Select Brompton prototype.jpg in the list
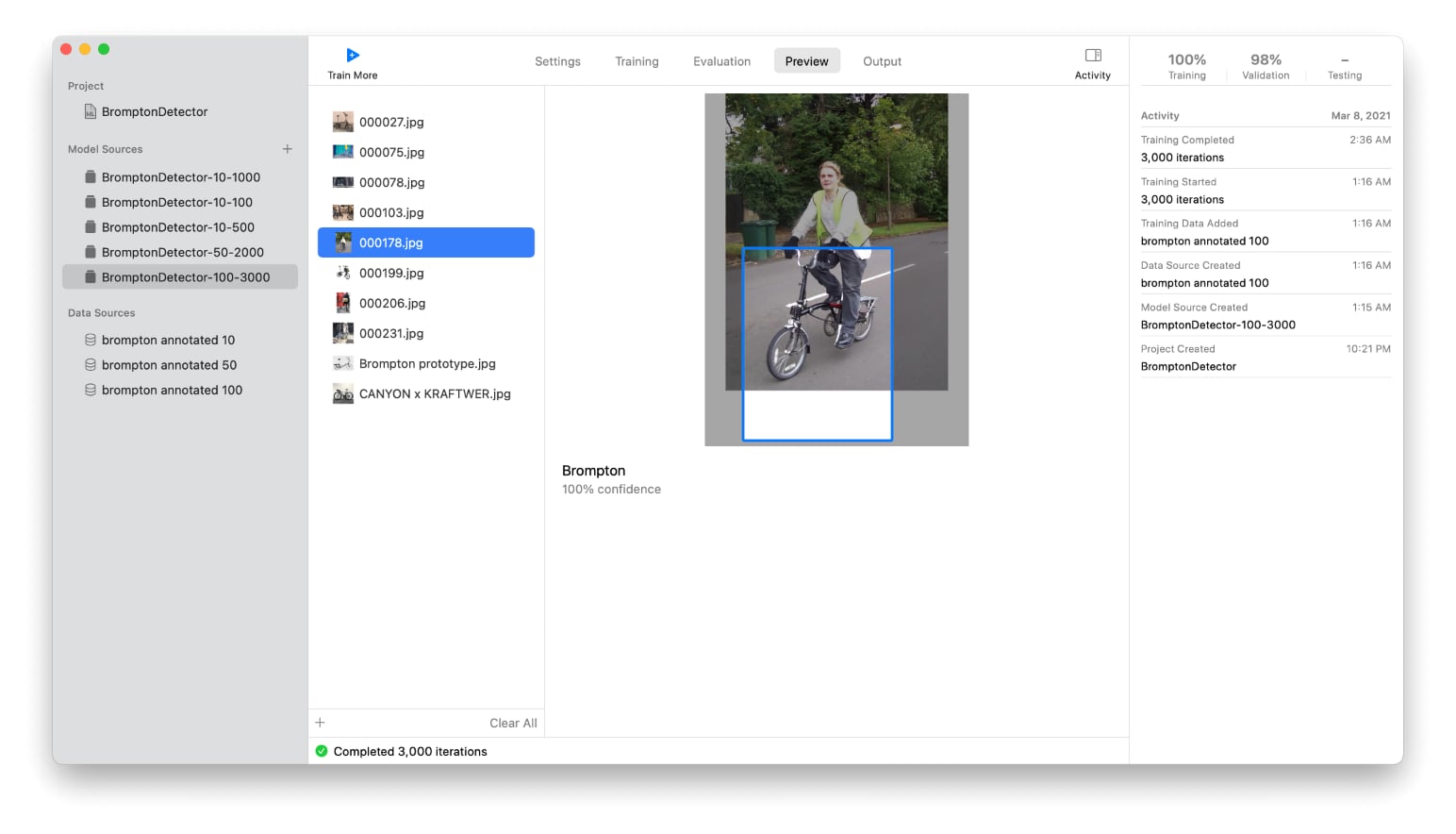The height and width of the screenshot is (834, 1456). point(426,363)
